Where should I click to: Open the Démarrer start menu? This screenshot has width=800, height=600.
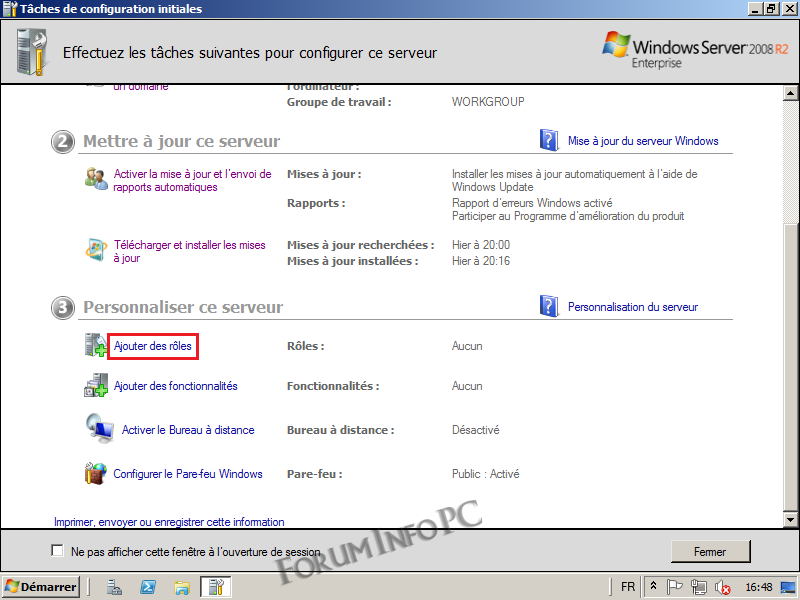click(42, 587)
